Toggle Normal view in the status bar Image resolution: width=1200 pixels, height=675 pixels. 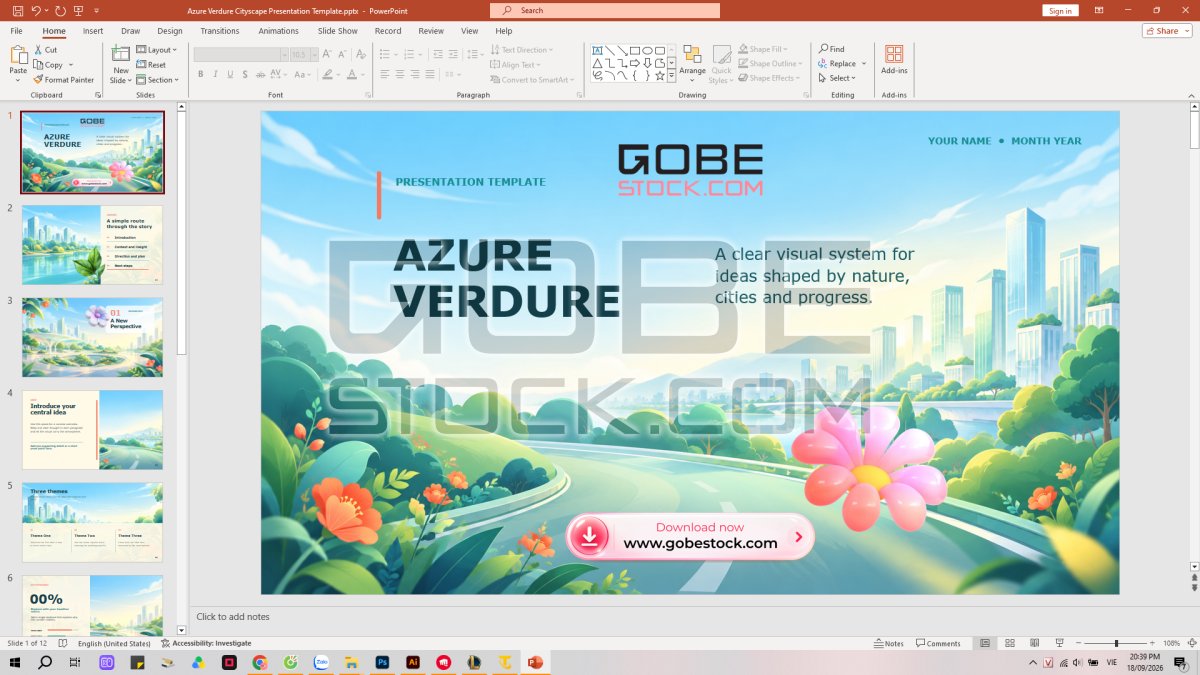click(985, 643)
